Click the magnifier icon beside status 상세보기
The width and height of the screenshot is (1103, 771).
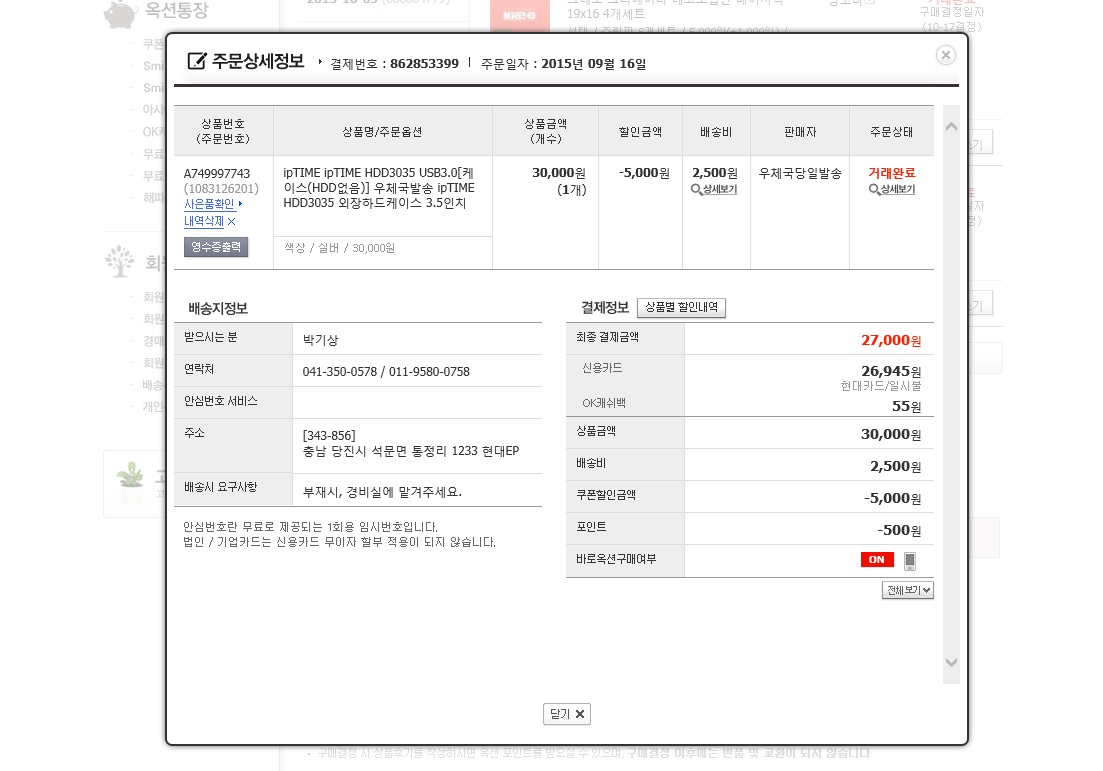[873, 190]
